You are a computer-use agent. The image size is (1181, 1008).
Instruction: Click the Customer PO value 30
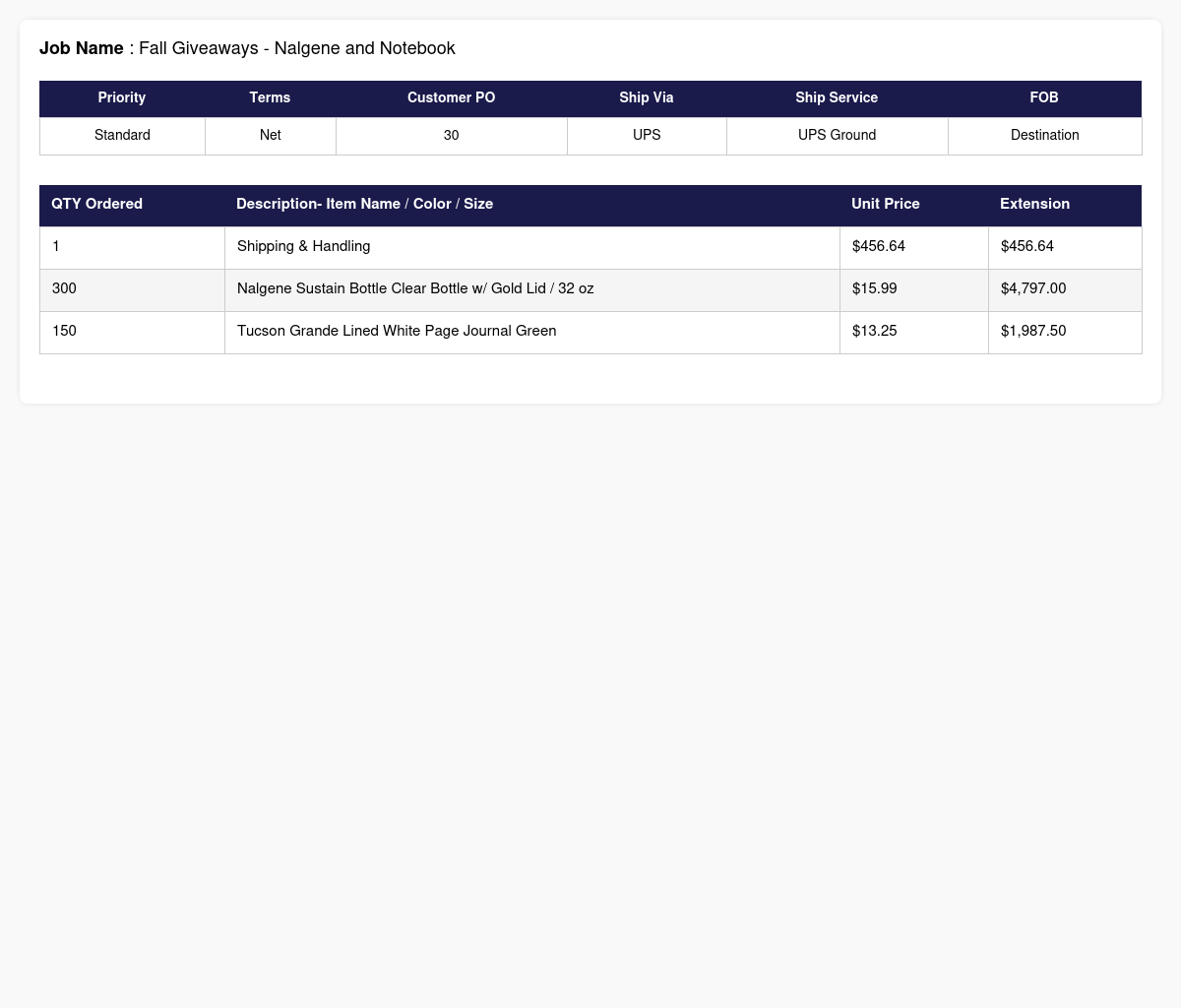point(451,136)
